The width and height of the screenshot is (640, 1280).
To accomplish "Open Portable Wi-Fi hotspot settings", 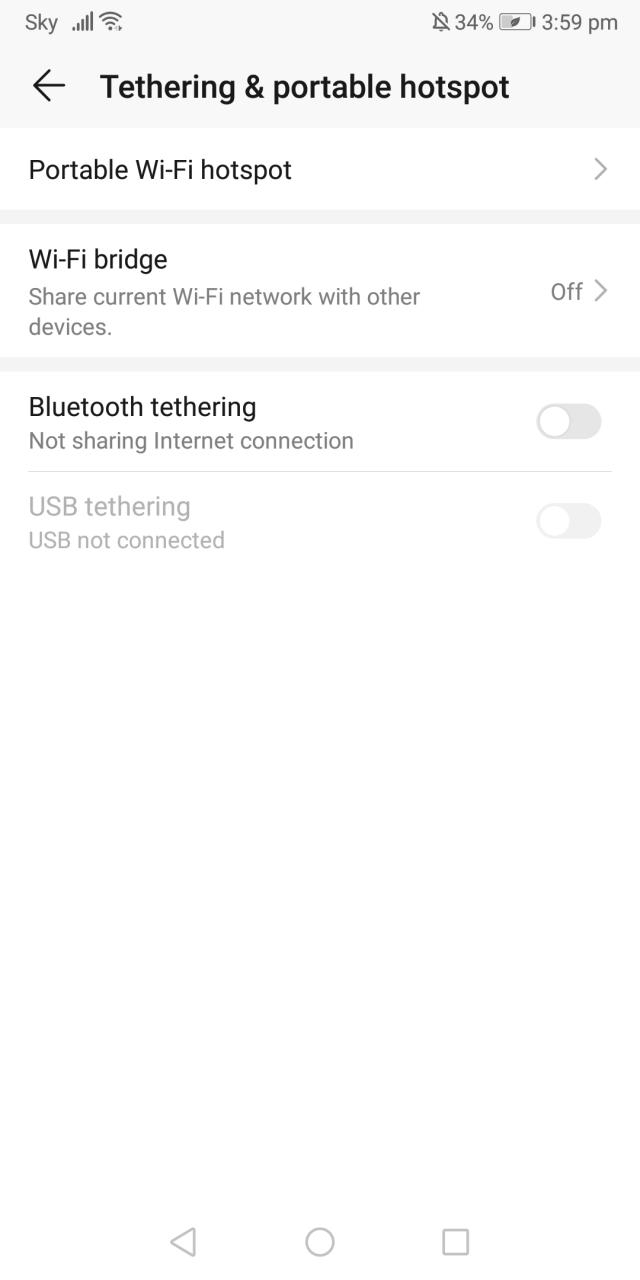I will 320,169.
